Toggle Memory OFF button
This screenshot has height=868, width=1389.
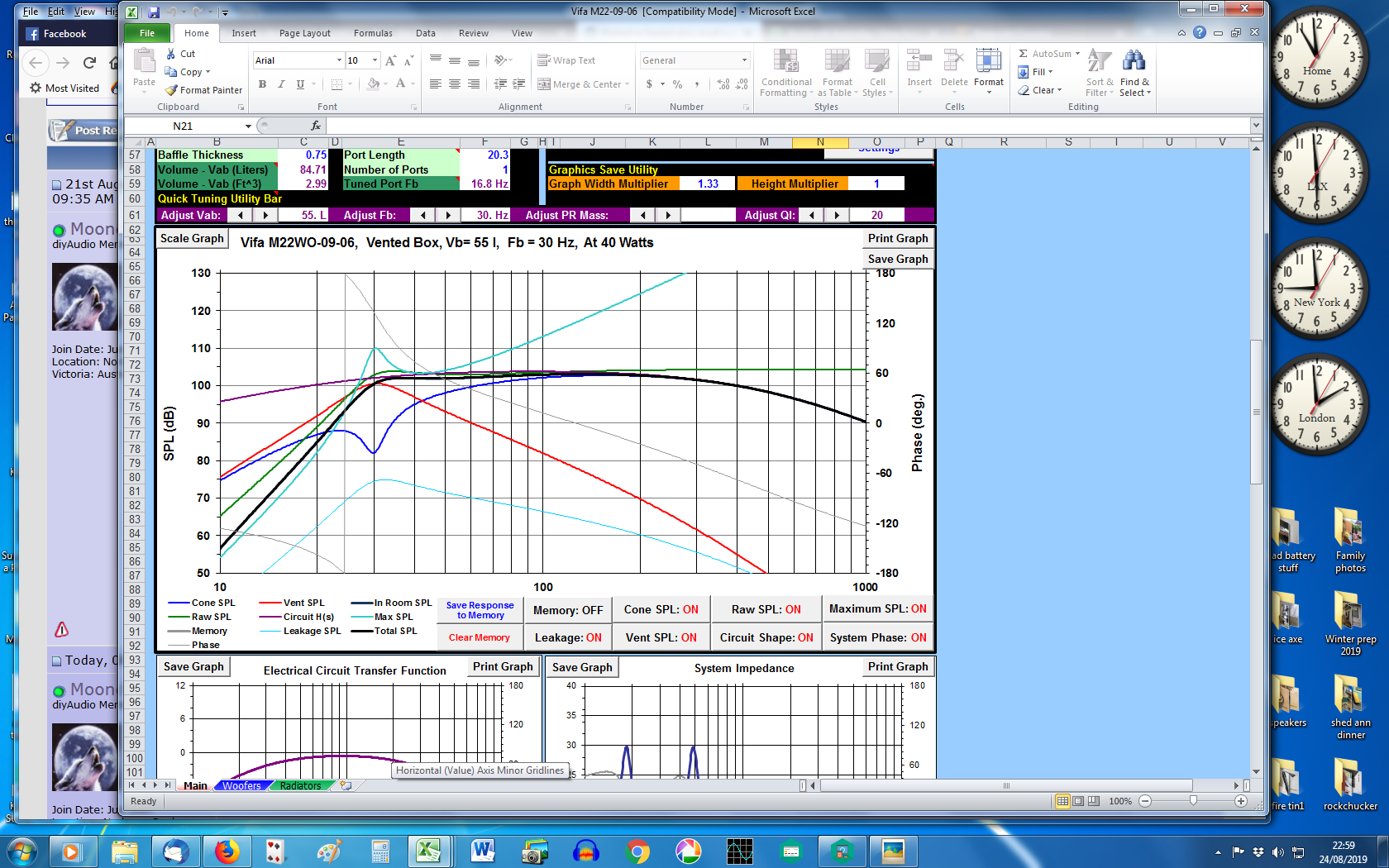point(568,610)
